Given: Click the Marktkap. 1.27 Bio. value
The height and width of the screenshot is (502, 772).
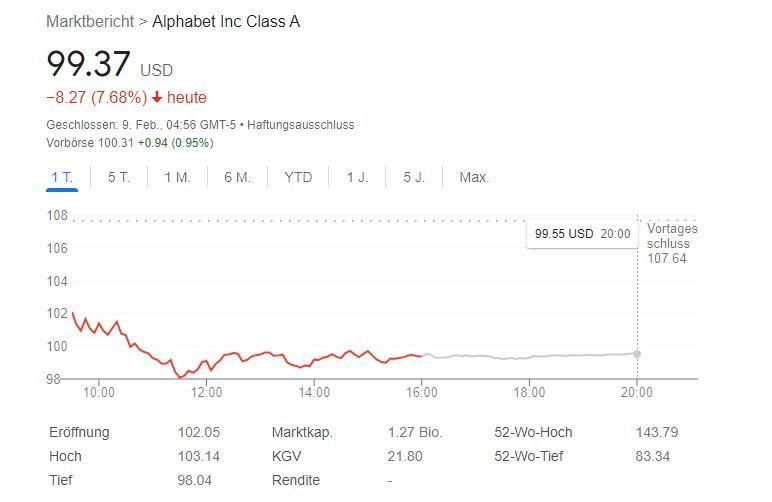Looking at the screenshot, I should coord(415,433).
